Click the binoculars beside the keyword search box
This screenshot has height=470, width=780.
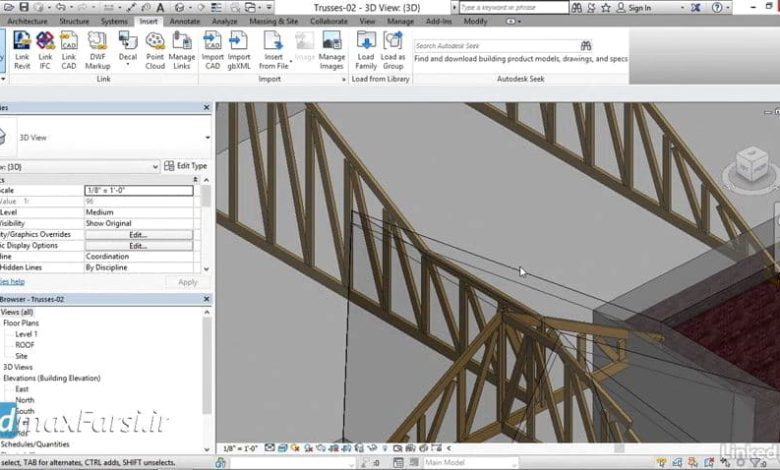click(x=577, y=7)
